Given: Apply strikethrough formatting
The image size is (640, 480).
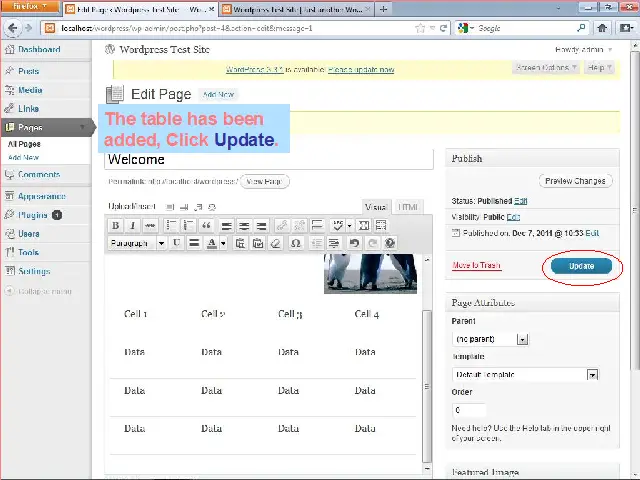Looking at the screenshot, I should [150, 225].
